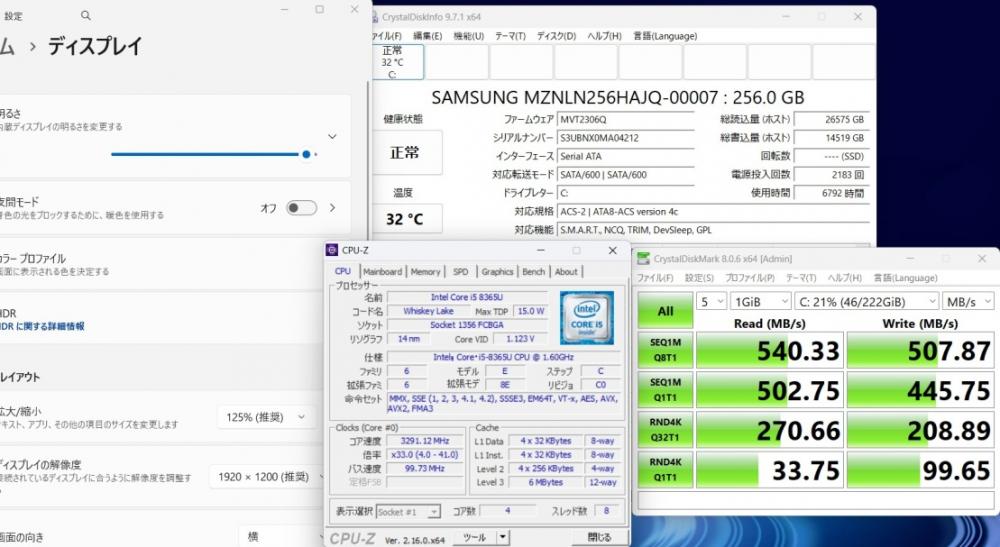Open the 言語(Language) menu in CrystalDiskMark
The width and height of the screenshot is (1000, 547).
[905, 278]
